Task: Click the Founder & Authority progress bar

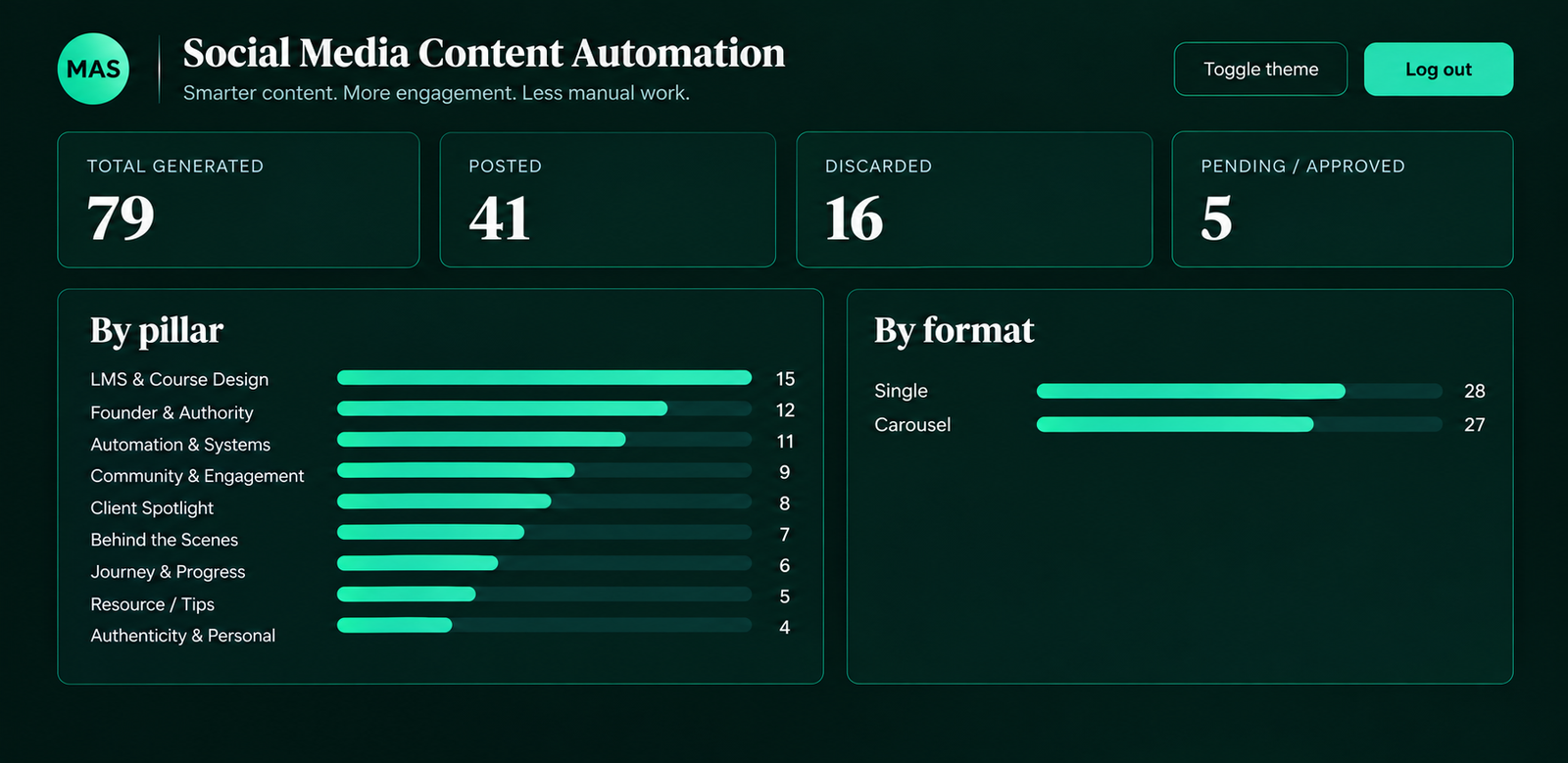Action: coord(544,408)
